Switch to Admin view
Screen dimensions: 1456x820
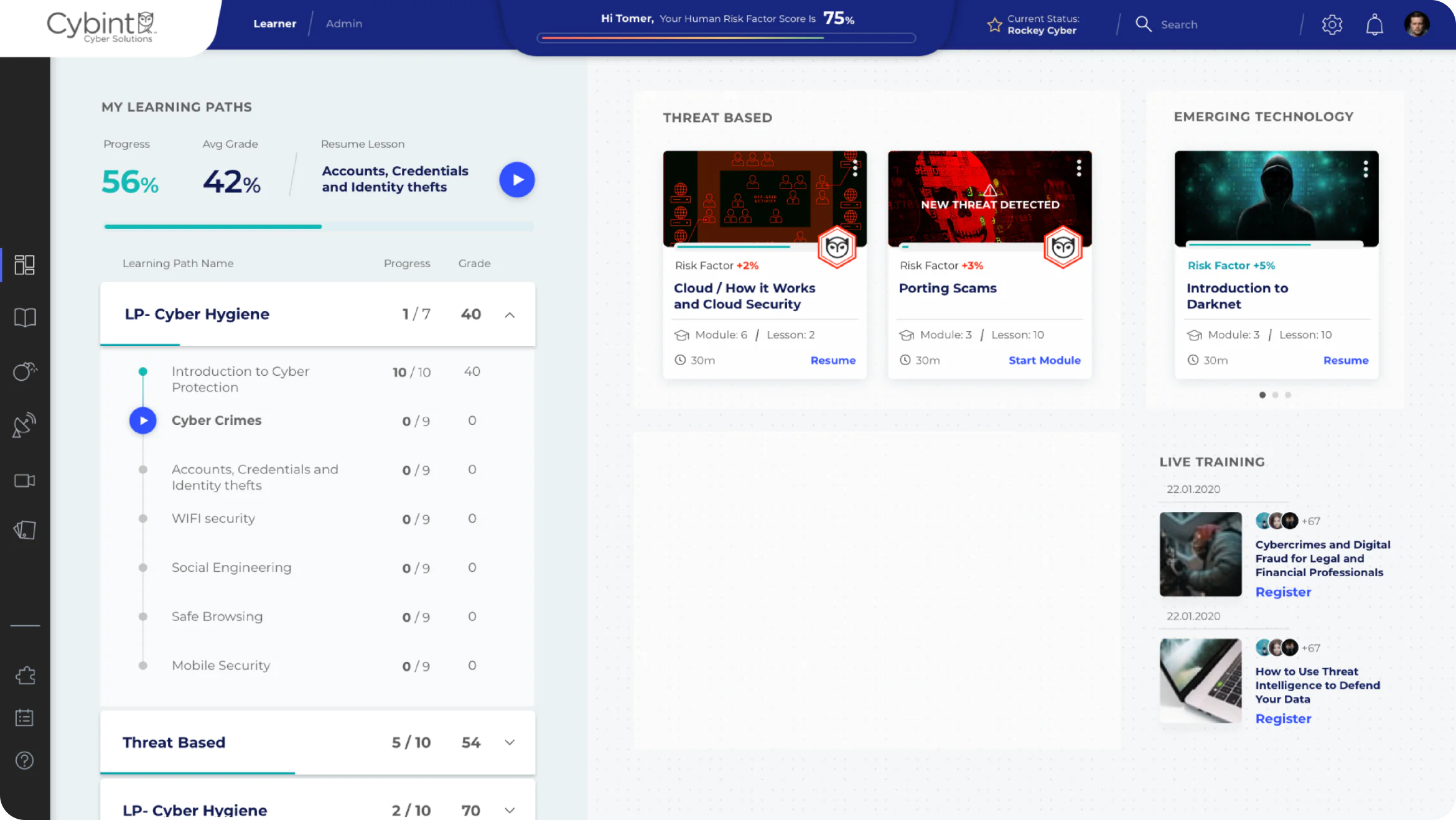343,23
